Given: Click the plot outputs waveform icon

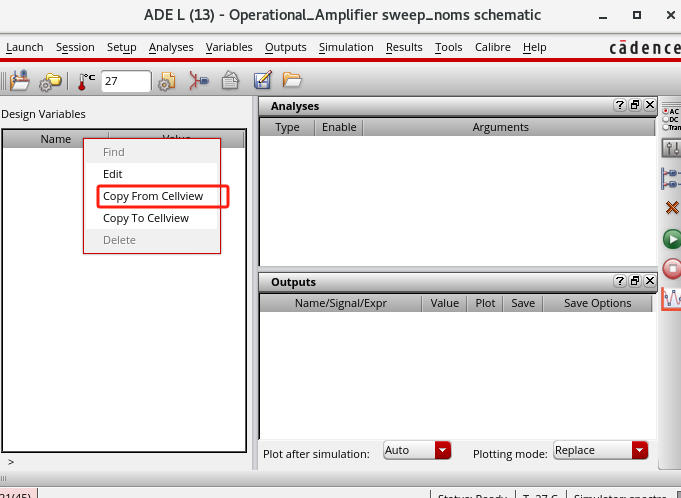Looking at the screenshot, I should (x=671, y=299).
